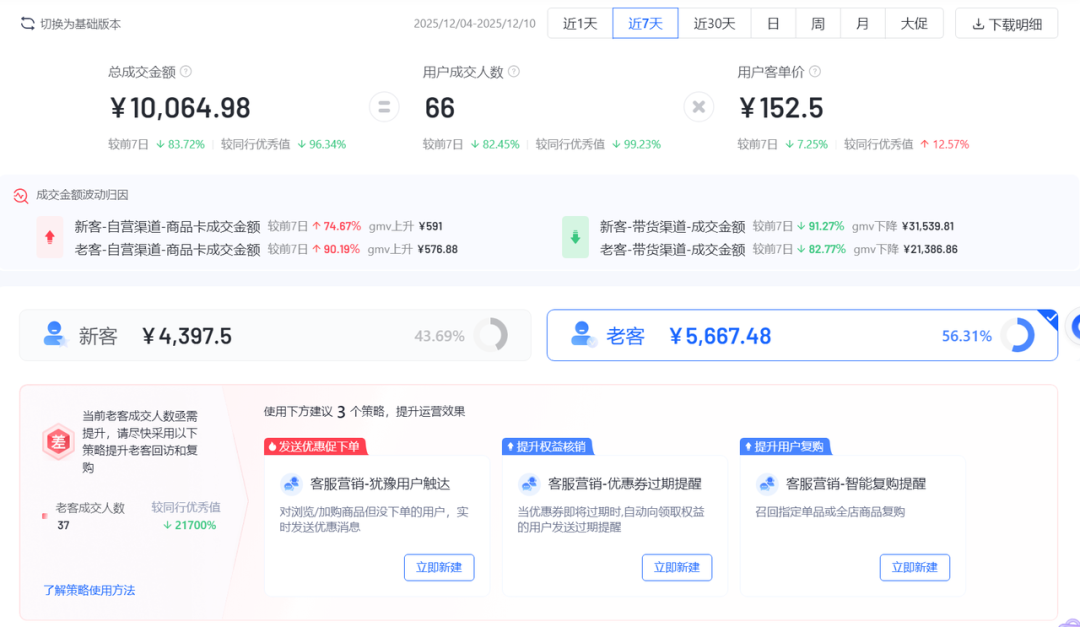This screenshot has width=1080, height=627.
Task: Select the 新客 ¥4,397.5 card
Action: click(275, 335)
